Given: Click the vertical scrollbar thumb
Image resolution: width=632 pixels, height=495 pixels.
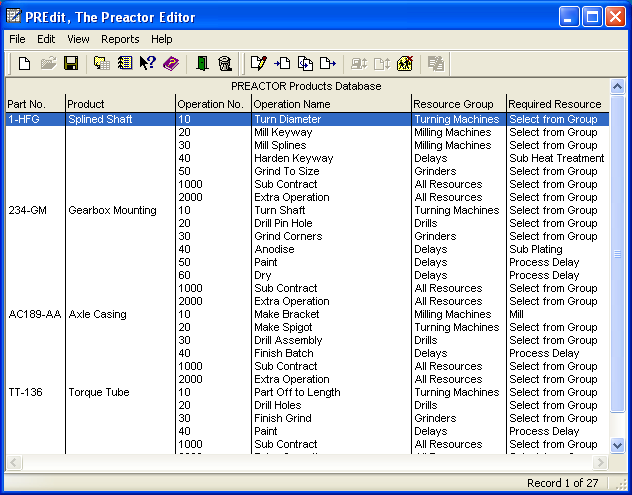Looking at the screenshot, I should click(x=617, y=254).
